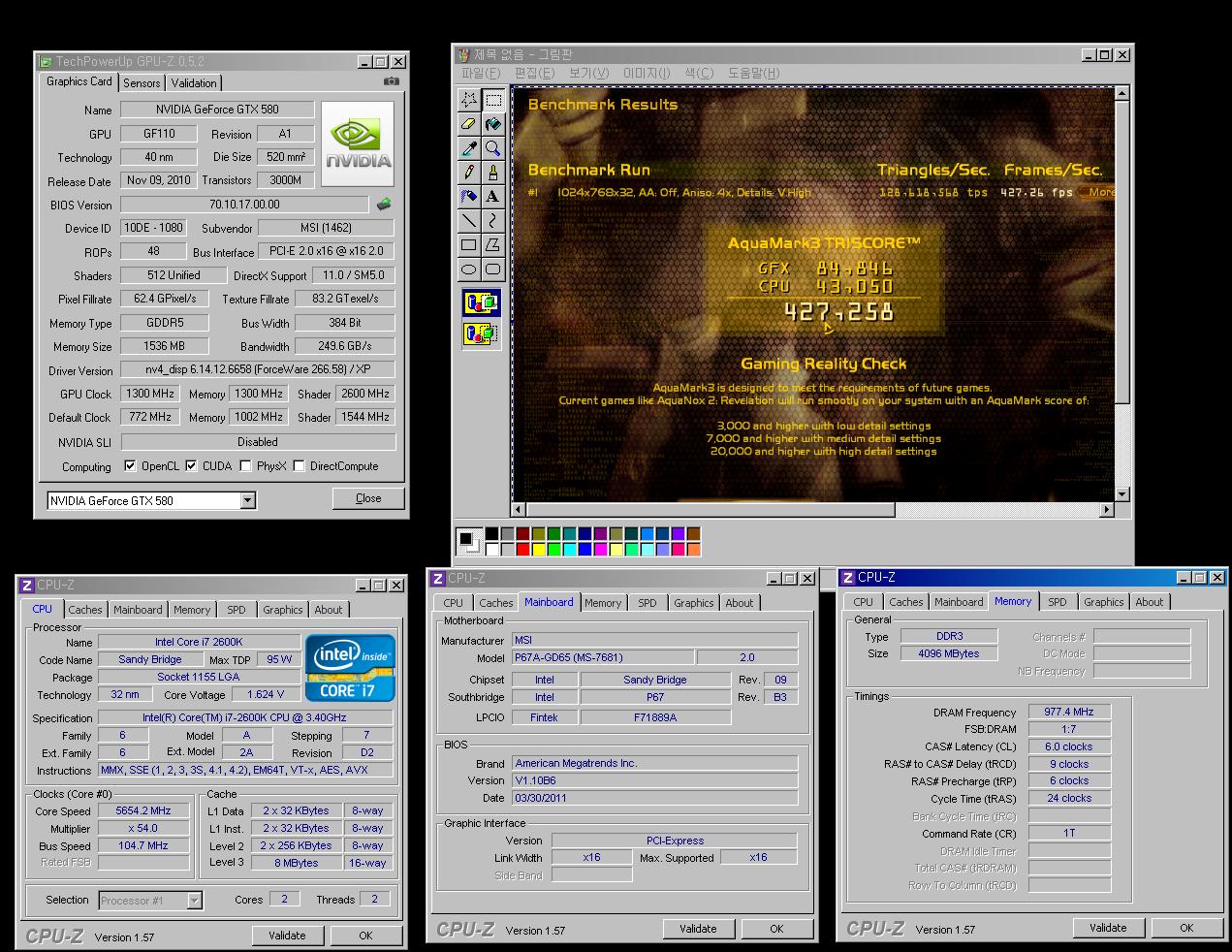Switch to the Sensors tab in GPU-Z
Screen dimensions: 1232x952
click(142, 83)
